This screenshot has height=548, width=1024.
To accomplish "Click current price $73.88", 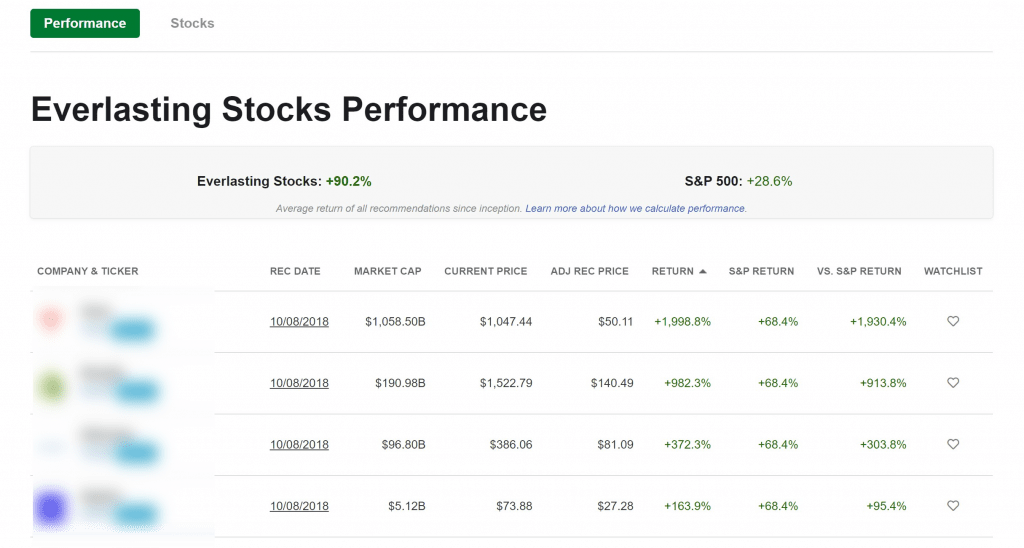I will [514, 506].
